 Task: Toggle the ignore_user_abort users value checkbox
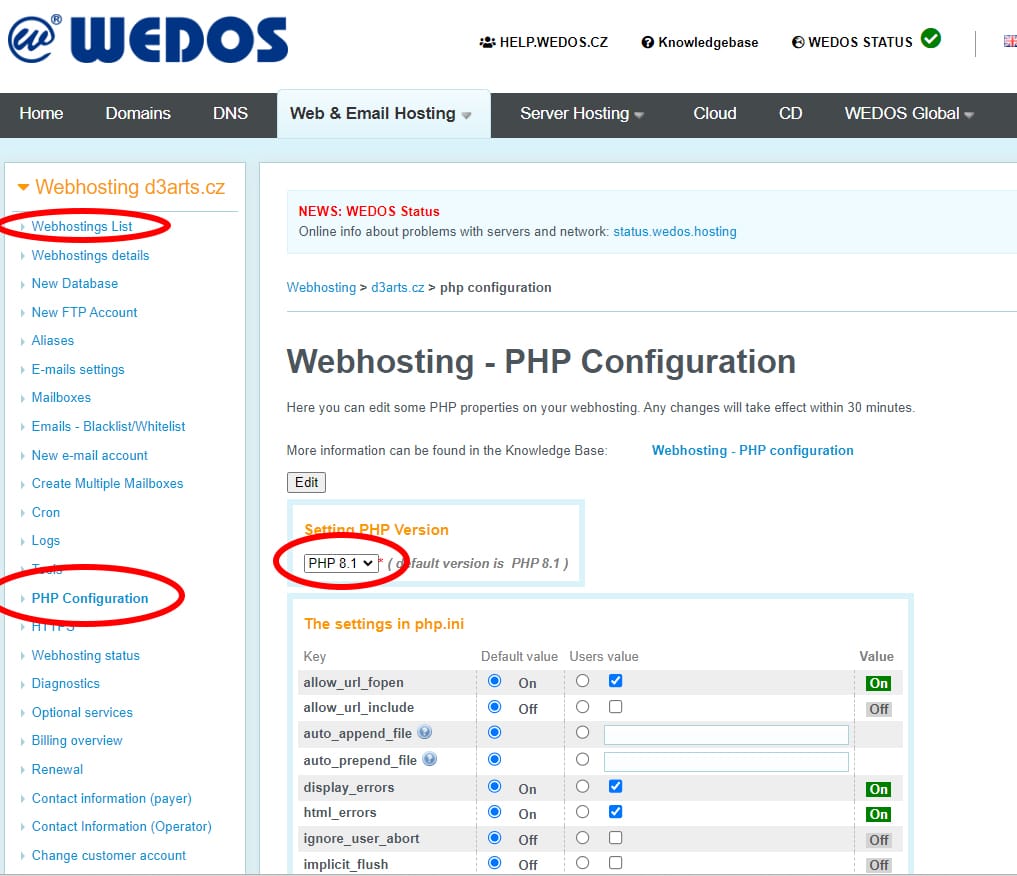click(x=616, y=838)
